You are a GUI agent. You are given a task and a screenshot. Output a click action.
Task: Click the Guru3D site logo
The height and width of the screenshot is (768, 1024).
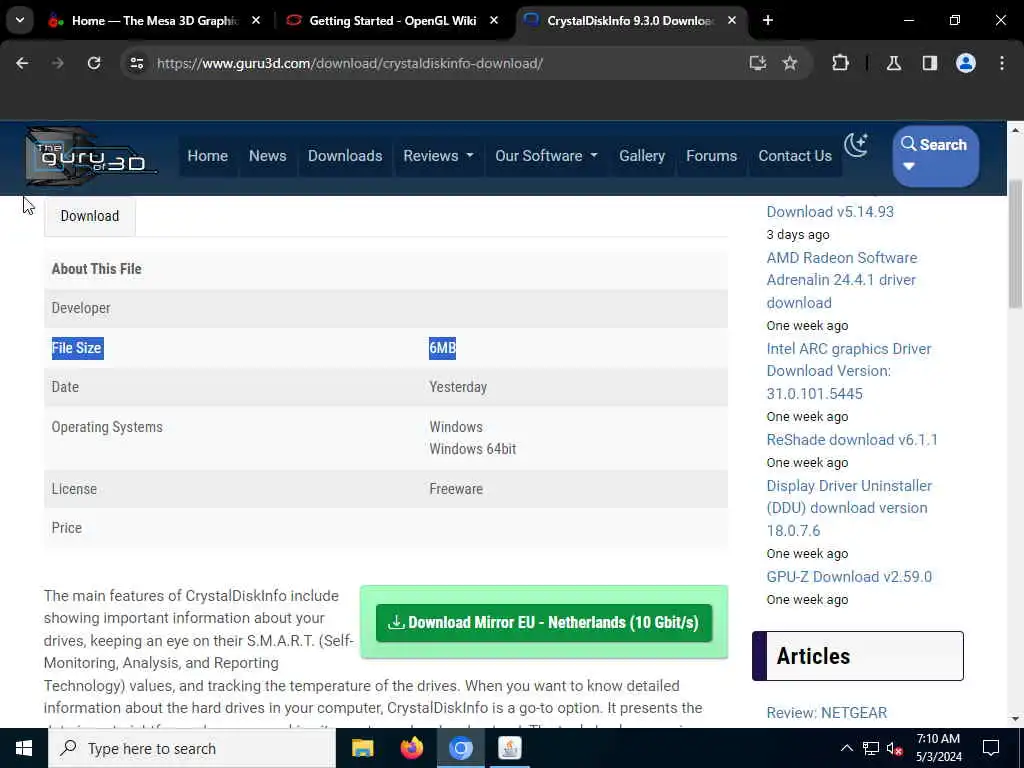pos(90,157)
